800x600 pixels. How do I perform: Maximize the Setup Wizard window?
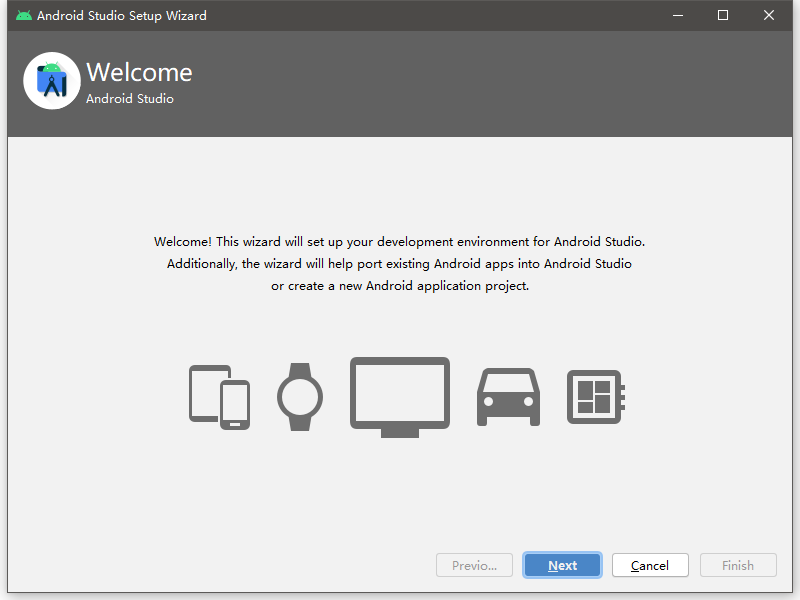tap(723, 15)
